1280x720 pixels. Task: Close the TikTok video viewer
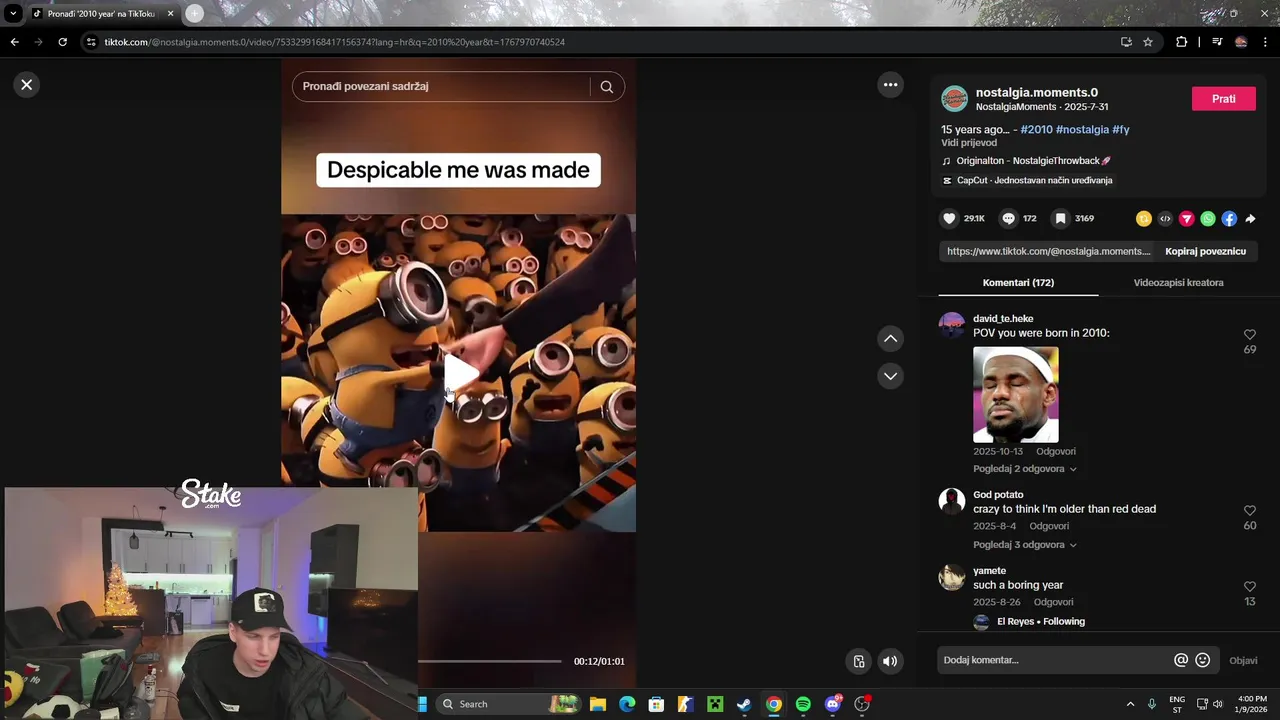tap(27, 85)
